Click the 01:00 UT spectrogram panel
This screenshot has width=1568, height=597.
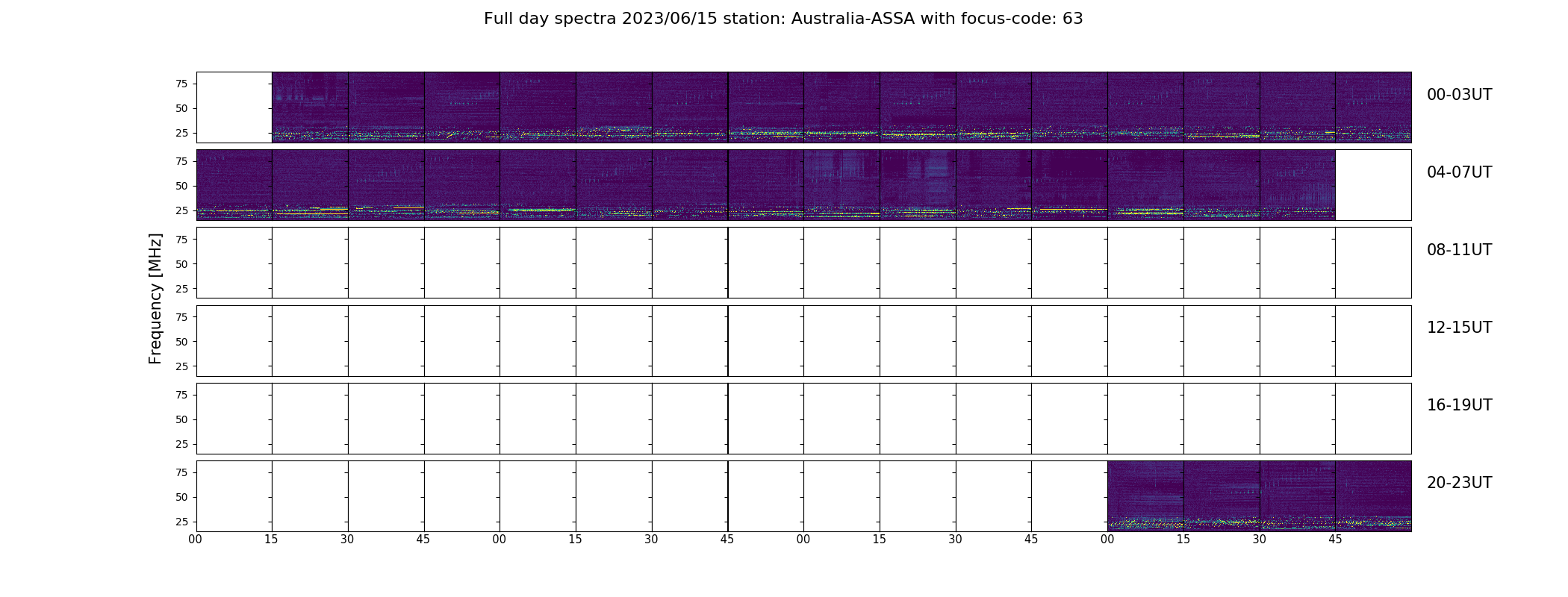tap(538, 107)
